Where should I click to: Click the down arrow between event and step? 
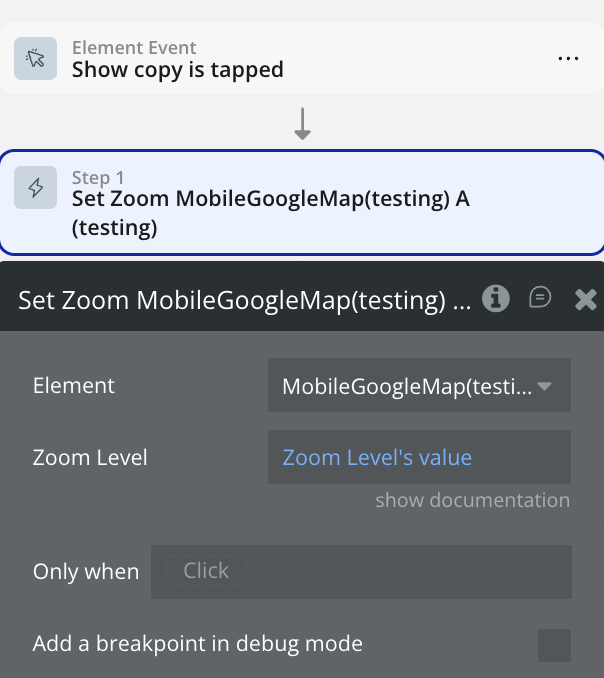pyautogui.click(x=302, y=124)
